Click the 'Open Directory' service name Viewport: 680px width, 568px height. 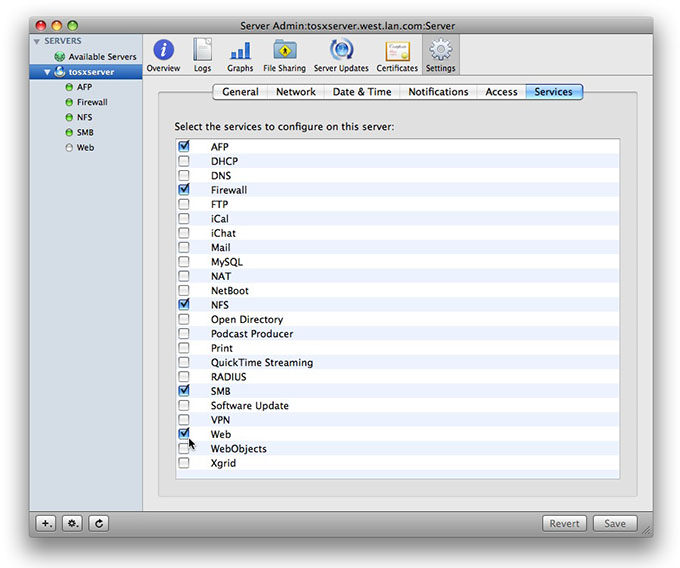[247, 320]
